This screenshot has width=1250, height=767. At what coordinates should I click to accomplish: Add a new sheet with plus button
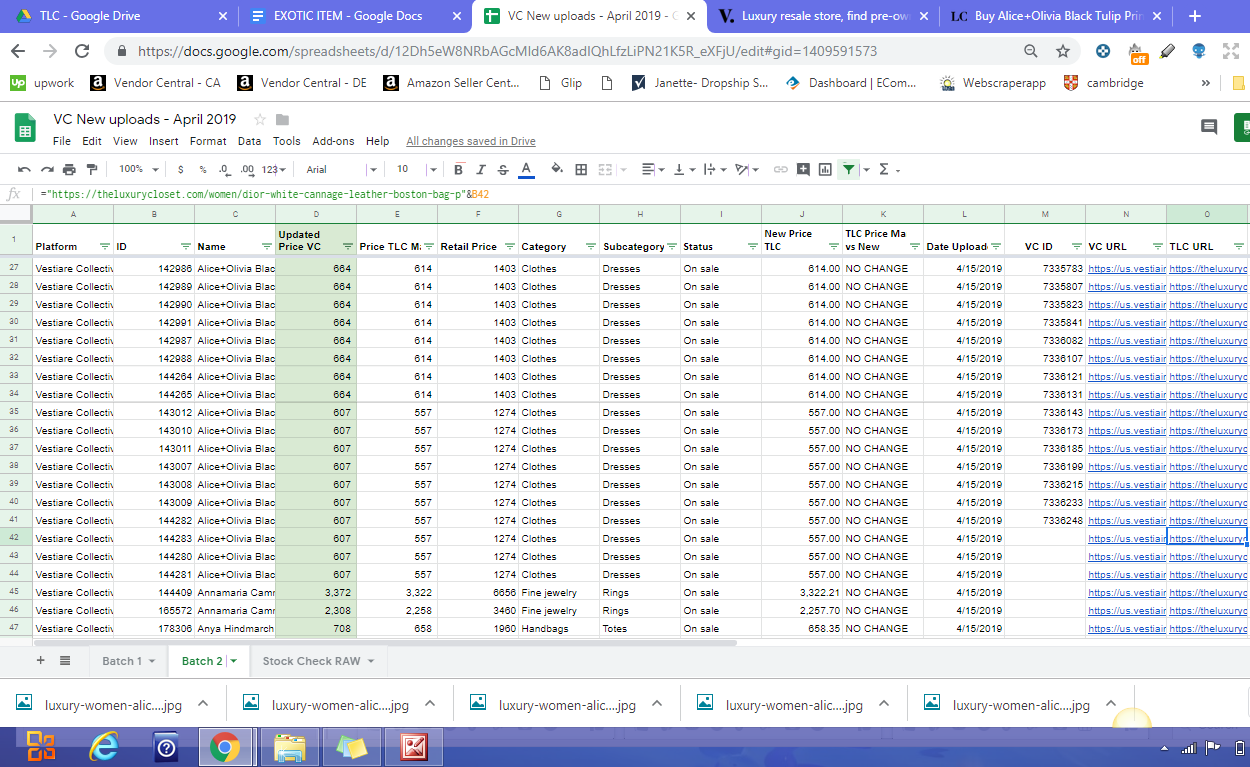point(41,661)
